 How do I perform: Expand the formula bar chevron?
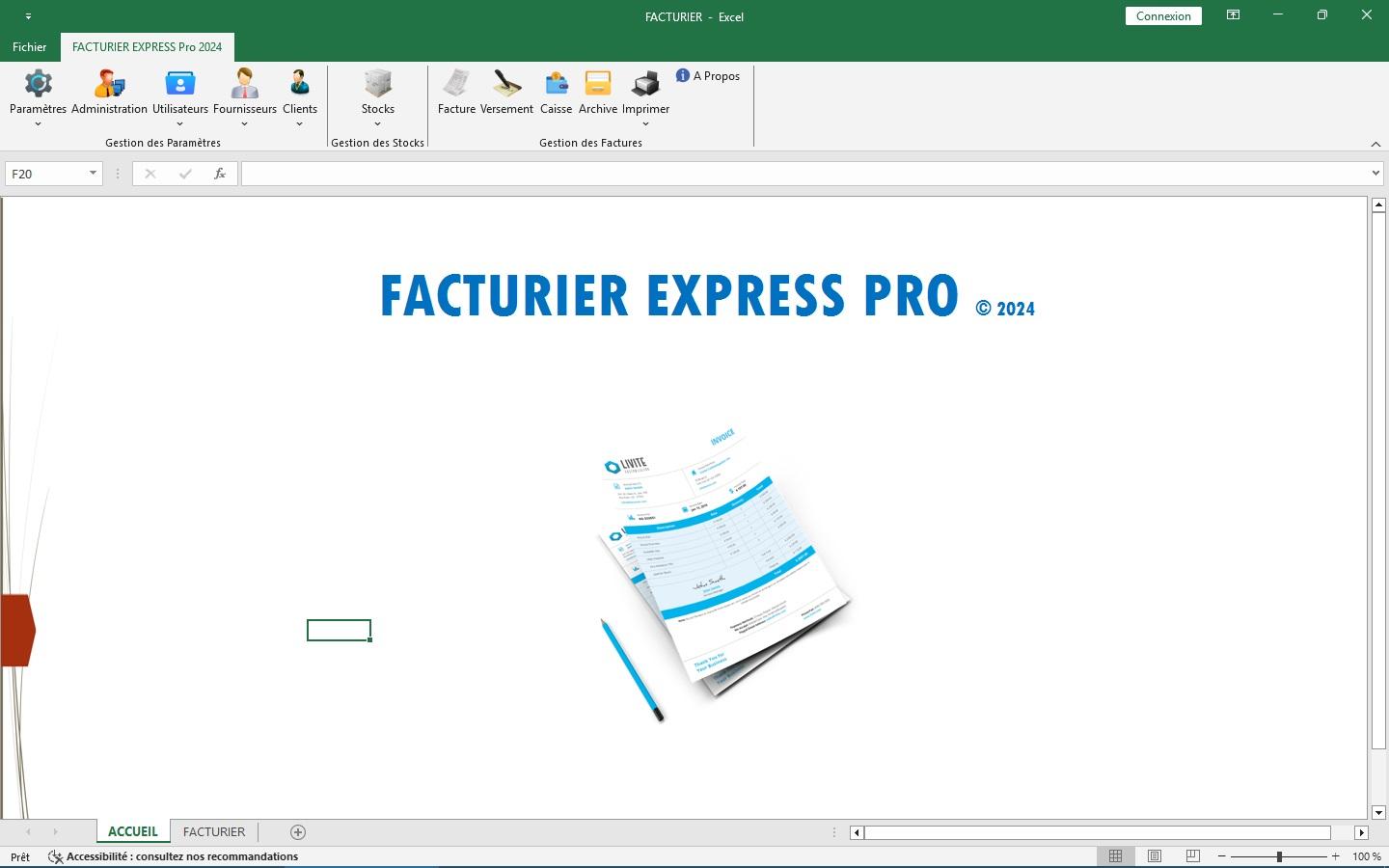click(1375, 174)
